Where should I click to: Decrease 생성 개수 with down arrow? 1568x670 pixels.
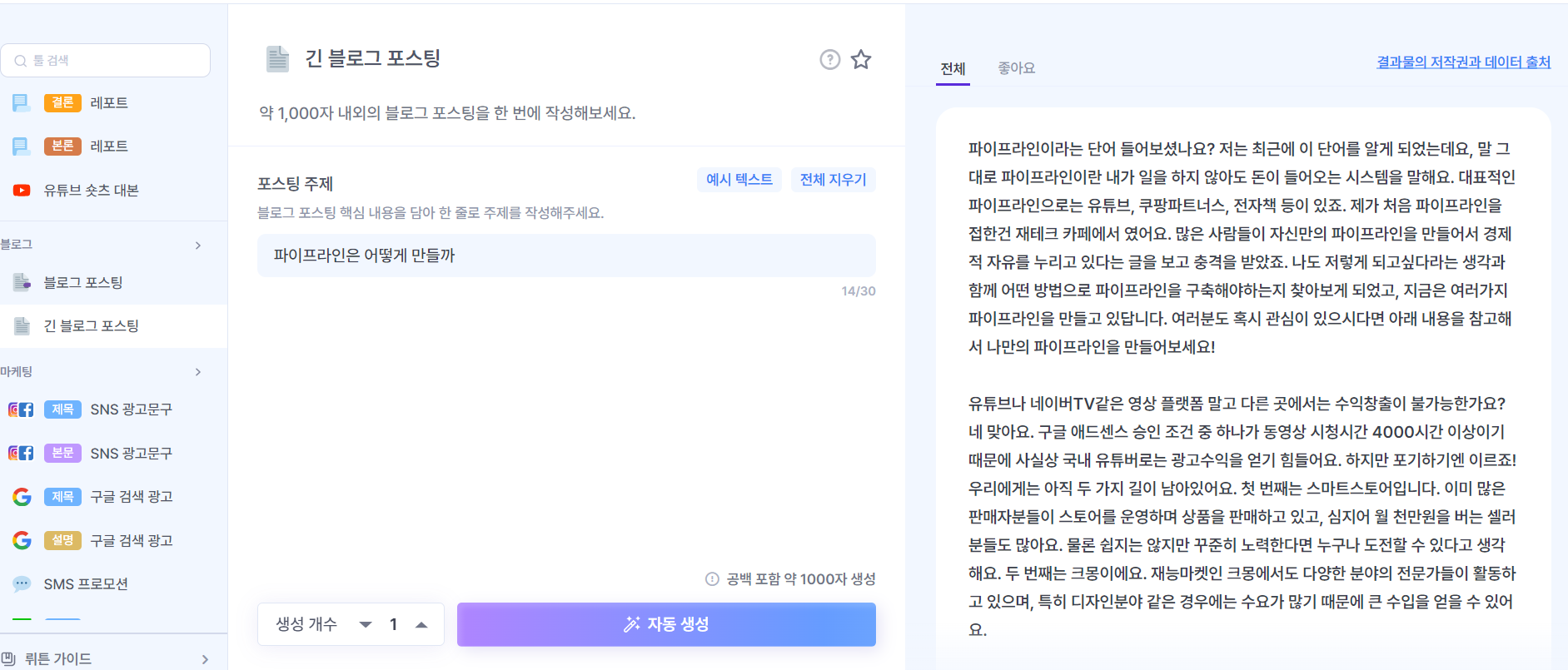click(x=366, y=624)
